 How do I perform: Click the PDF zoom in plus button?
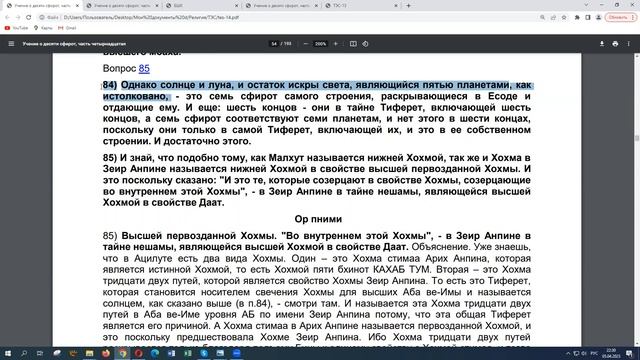coord(336,44)
